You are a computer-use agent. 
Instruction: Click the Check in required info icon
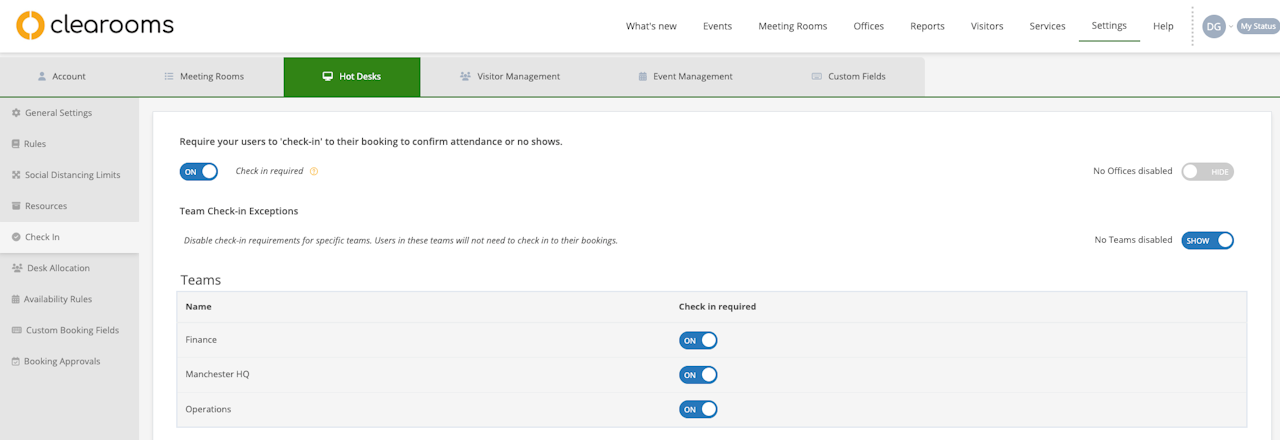314,171
